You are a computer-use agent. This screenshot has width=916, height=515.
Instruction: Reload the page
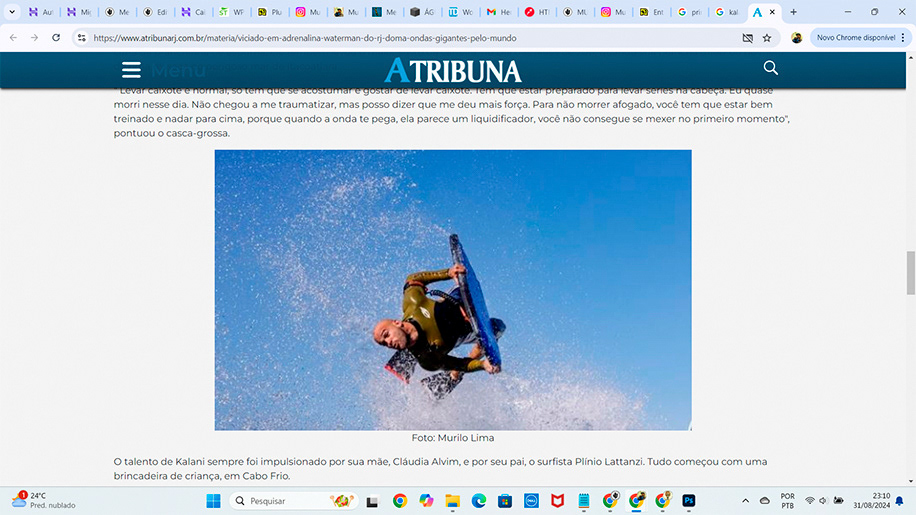[56, 37]
